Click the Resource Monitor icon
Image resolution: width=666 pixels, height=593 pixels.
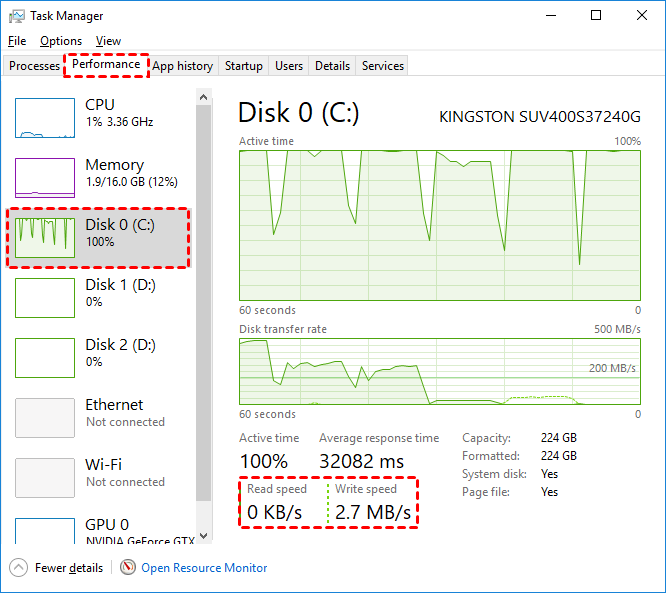point(128,567)
